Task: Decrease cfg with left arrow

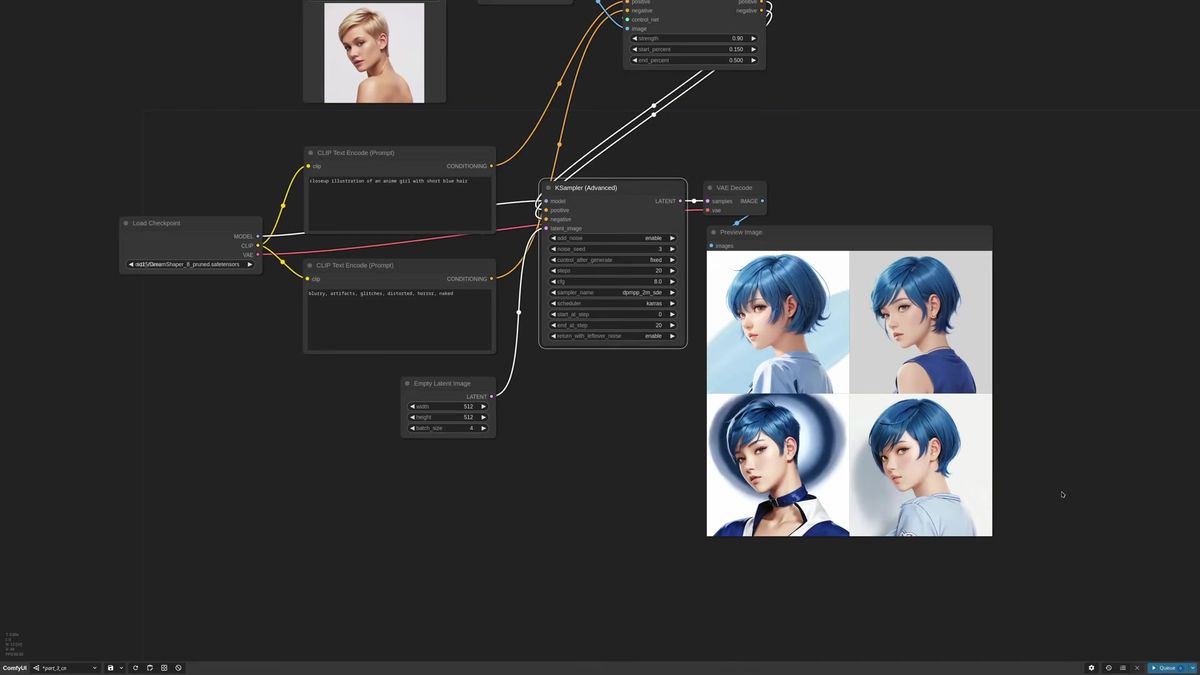Action: [x=554, y=282]
